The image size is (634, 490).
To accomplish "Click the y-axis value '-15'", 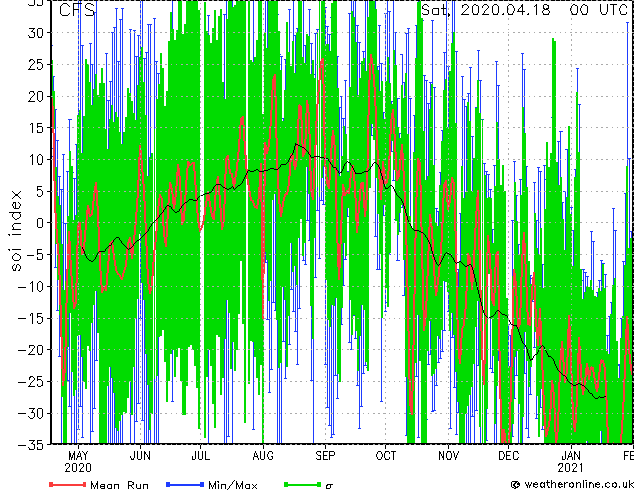I will click(x=31, y=319).
